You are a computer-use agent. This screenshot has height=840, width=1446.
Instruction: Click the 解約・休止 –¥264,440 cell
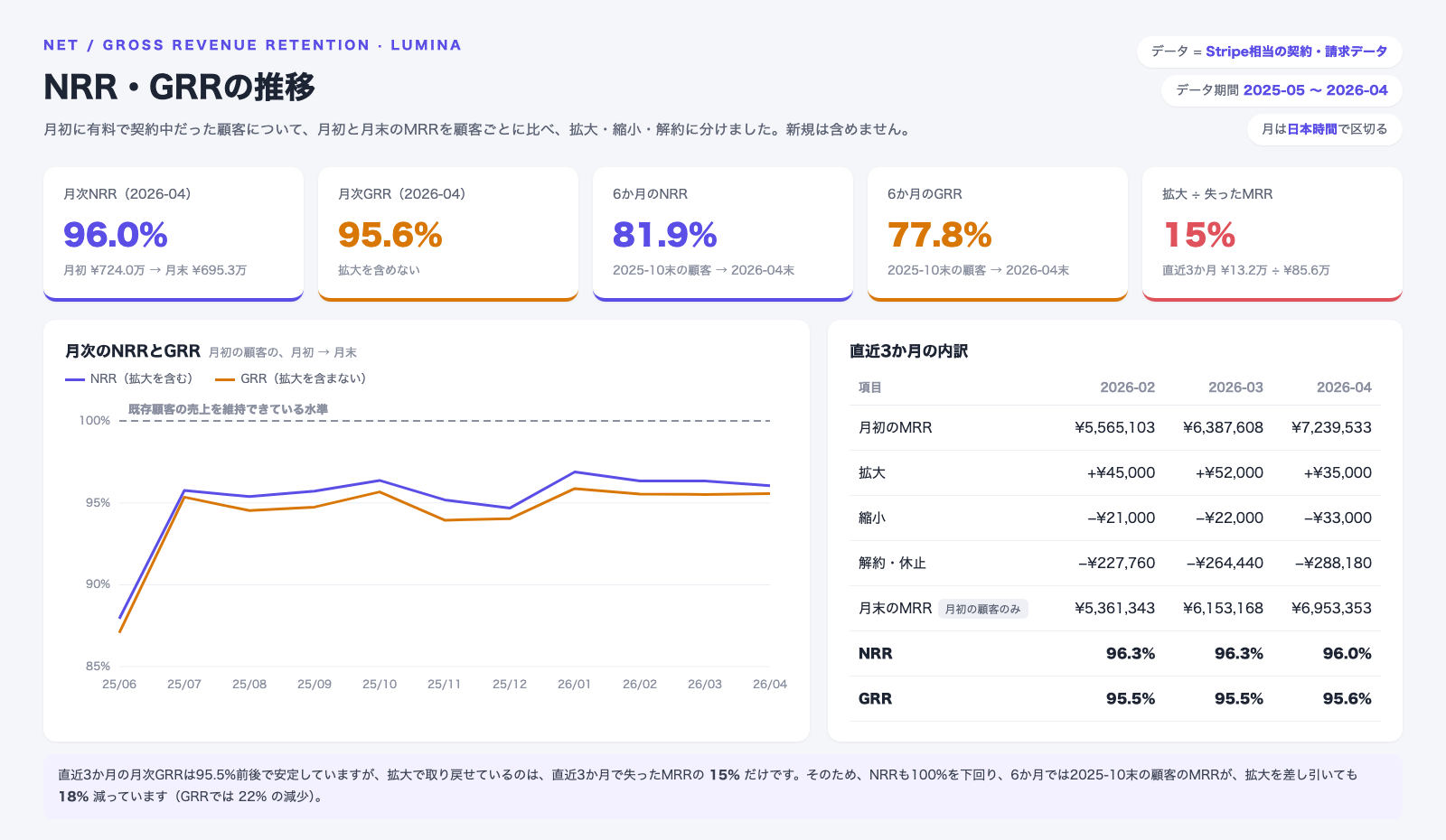click(x=1225, y=563)
